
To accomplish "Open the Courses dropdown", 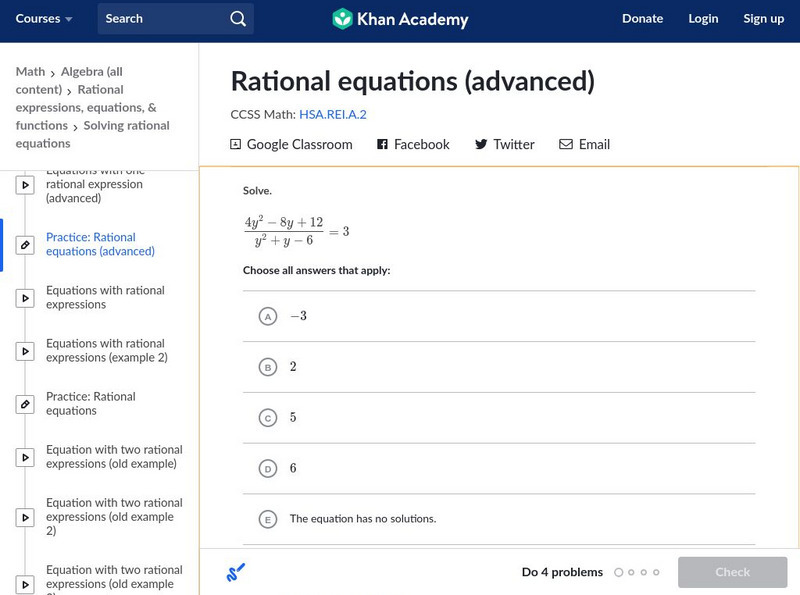I will click(x=42, y=18).
